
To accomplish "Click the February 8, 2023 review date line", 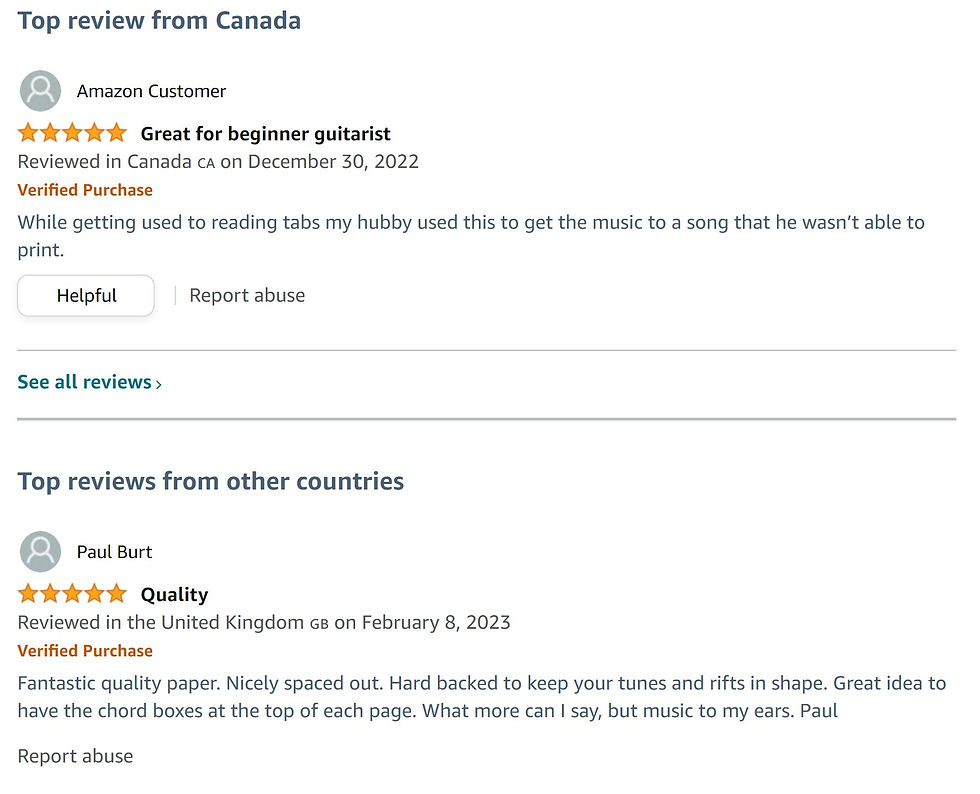I will point(264,622).
